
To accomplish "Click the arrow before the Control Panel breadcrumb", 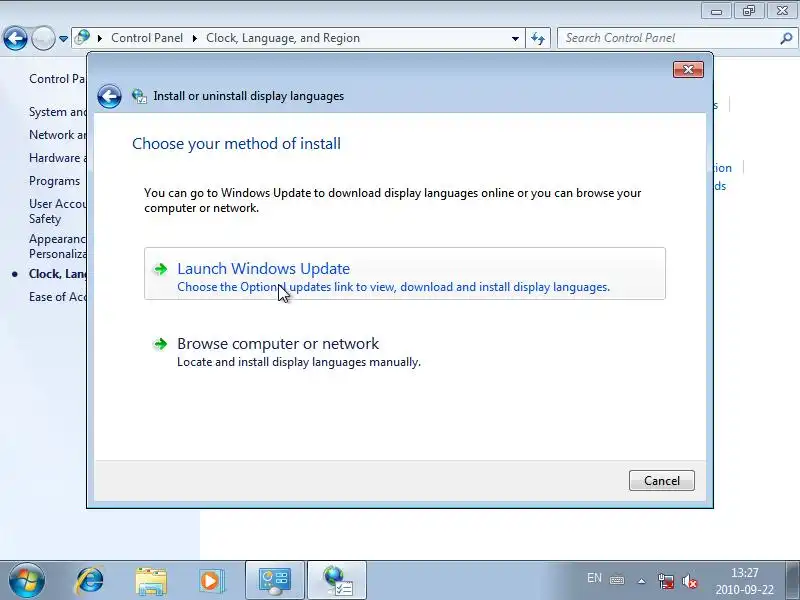I will click(100, 38).
